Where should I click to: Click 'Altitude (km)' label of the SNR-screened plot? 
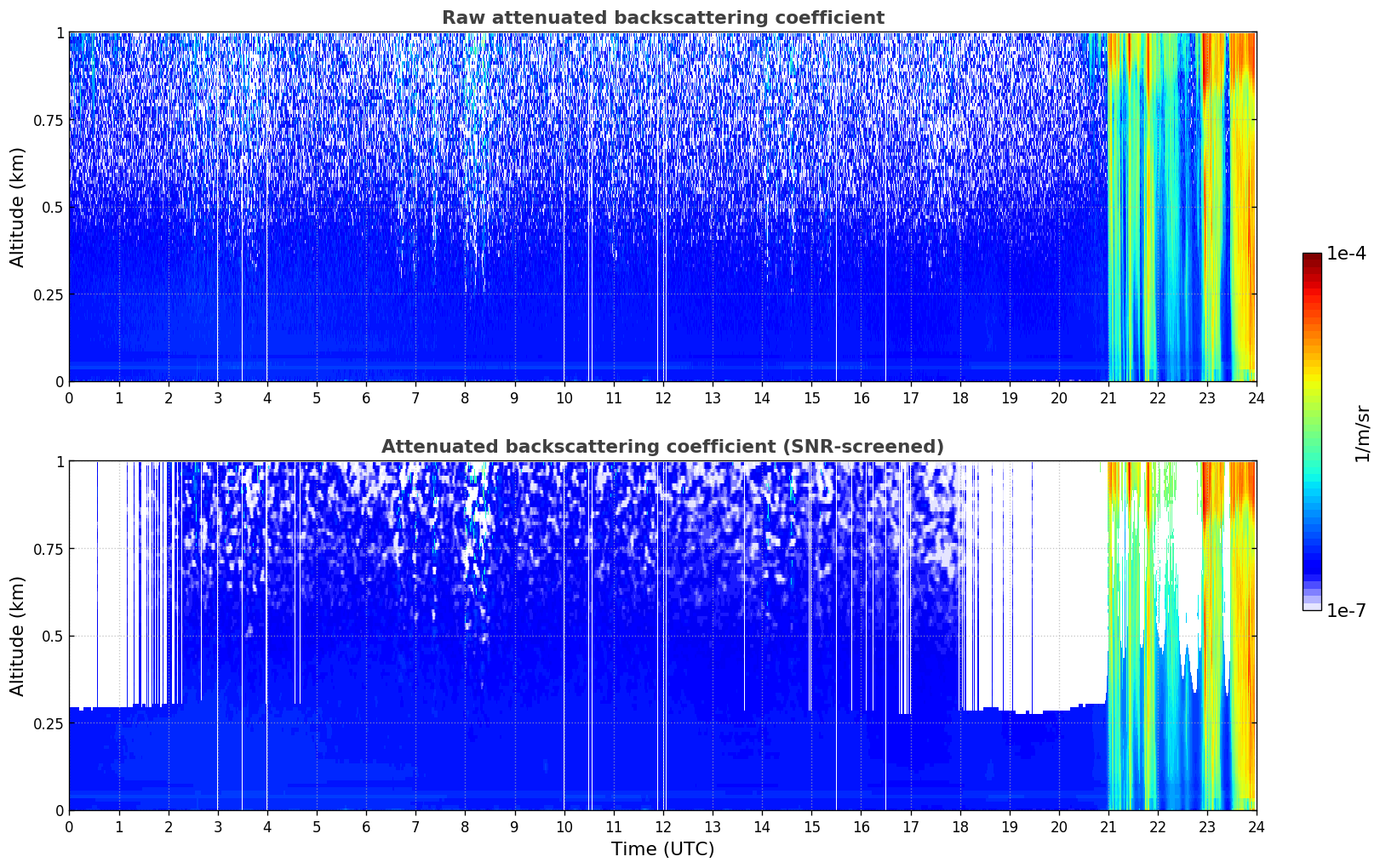(x=18, y=636)
